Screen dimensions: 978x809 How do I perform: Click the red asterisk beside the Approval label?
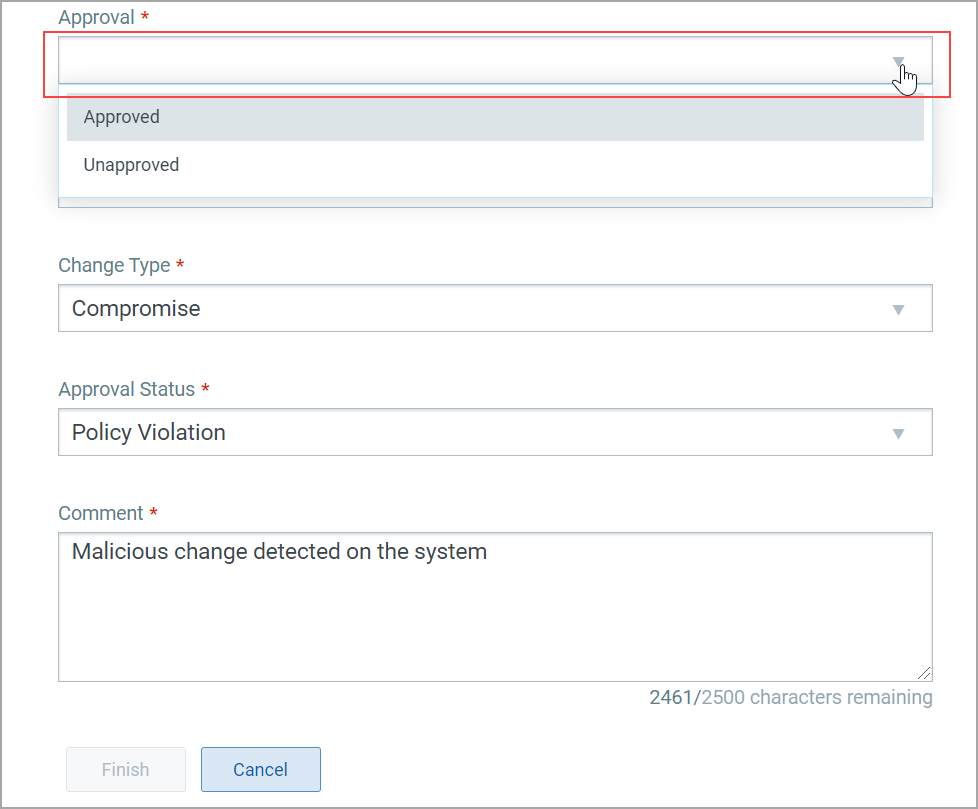pos(145,15)
